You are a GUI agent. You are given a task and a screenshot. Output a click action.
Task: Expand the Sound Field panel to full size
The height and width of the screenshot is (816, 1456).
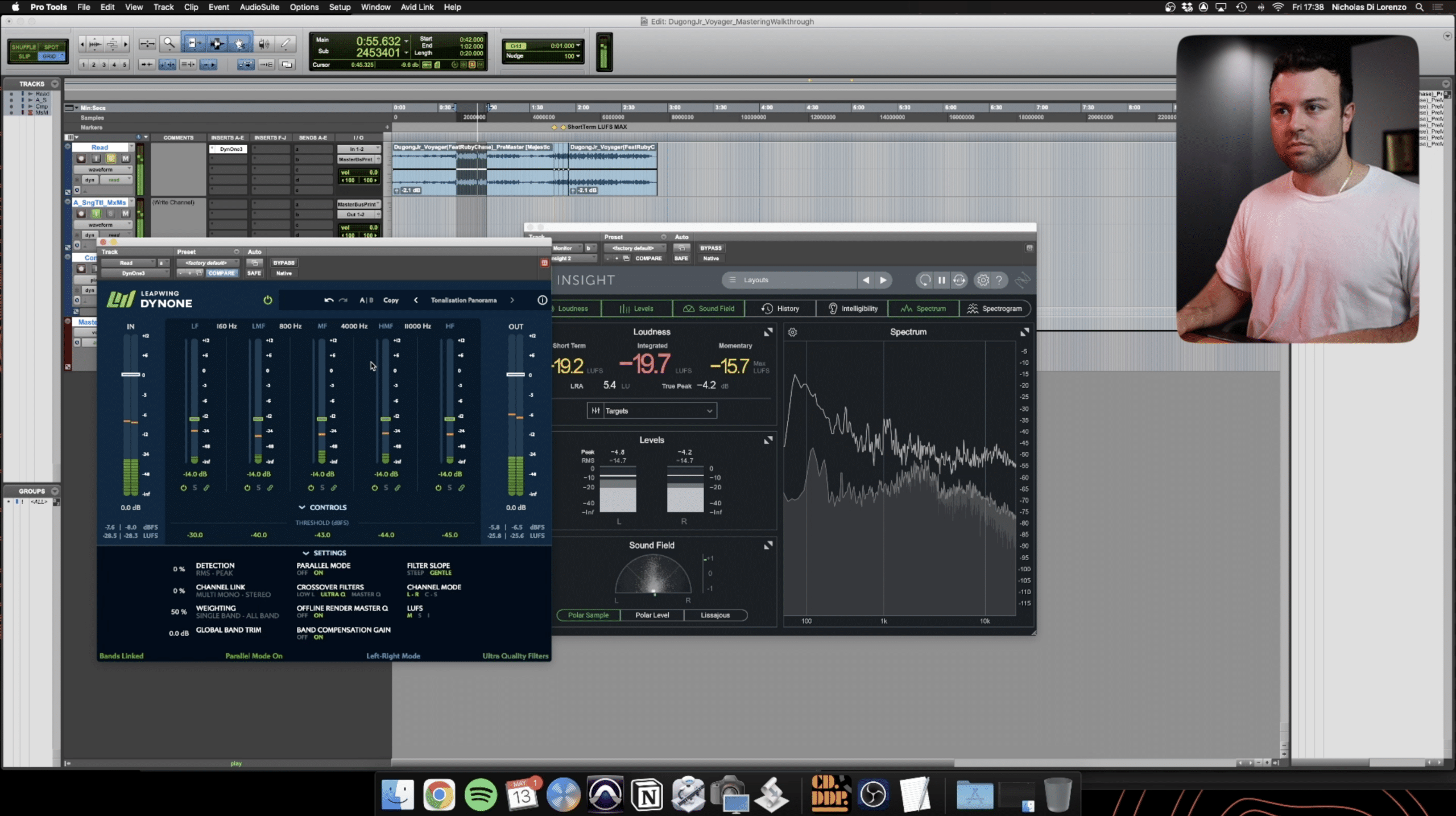(768, 545)
